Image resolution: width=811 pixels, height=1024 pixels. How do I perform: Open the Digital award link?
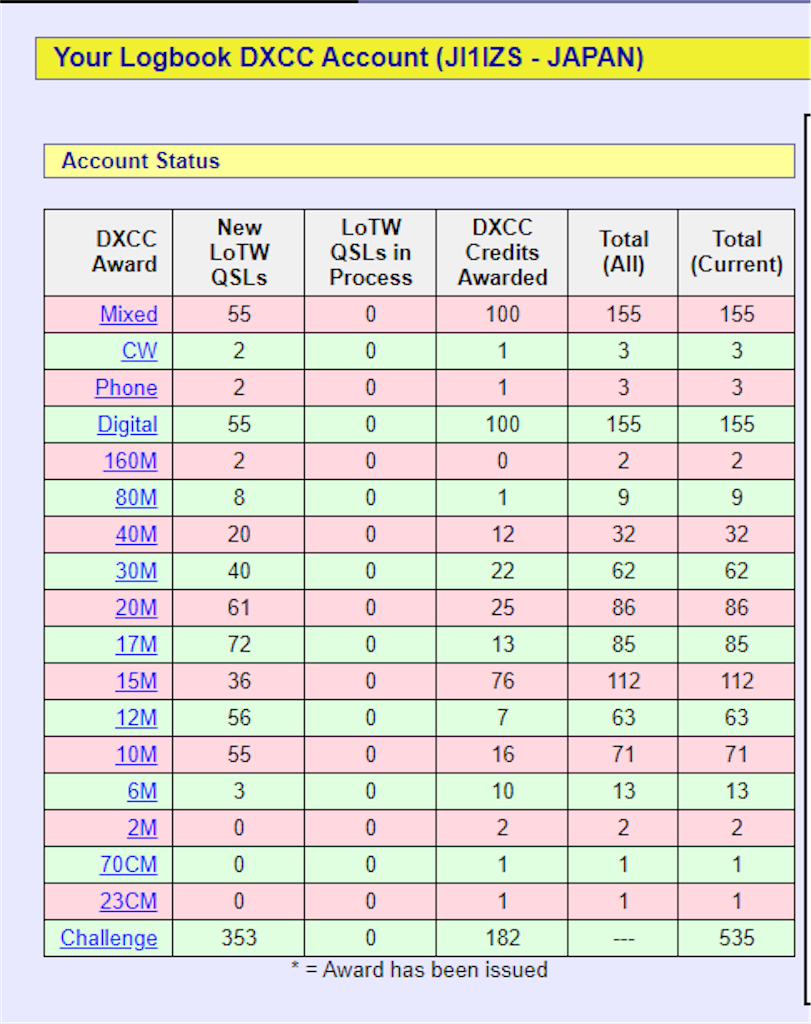coord(127,424)
